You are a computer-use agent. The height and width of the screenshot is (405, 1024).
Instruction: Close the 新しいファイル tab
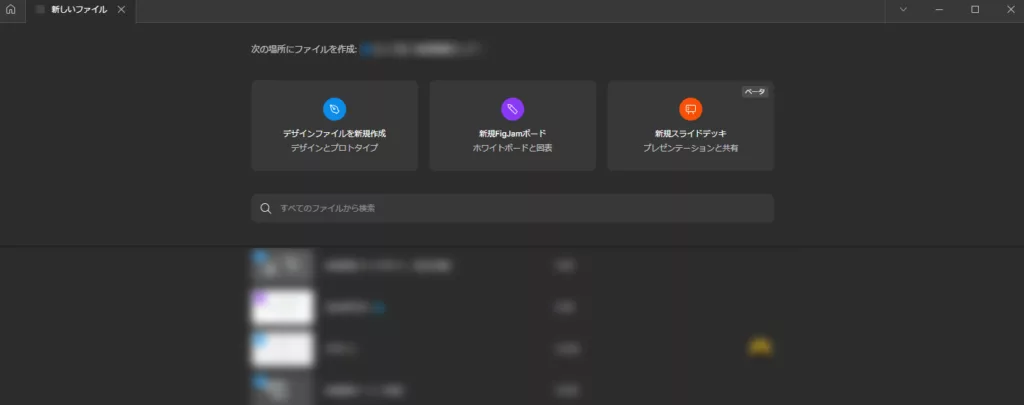pyautogui.click(x=121, y=10)
